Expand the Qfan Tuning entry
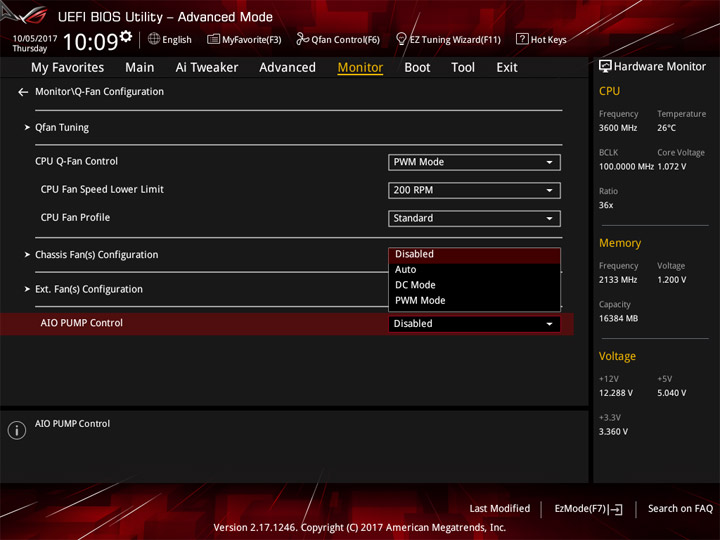This screenshot has width=720, height=540. [62, 127]
